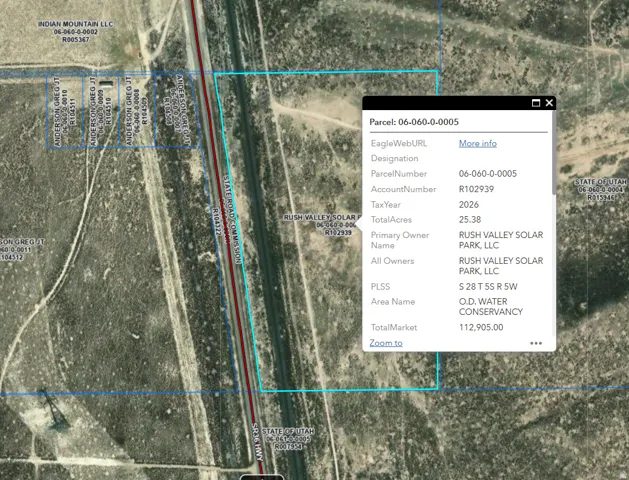Image resolution: width=629 pixels, height=480 pixels.
Task: Click the STATE OF UTAH R015946 parcel label
Action: [601, 189]
